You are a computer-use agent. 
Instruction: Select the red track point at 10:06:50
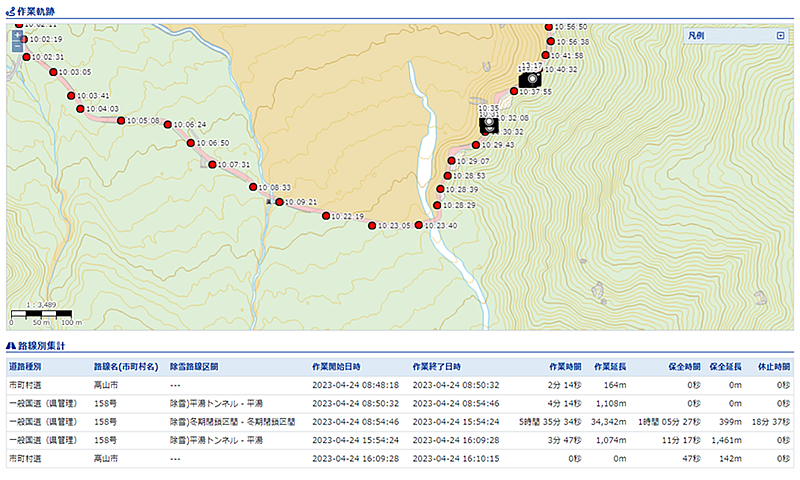click(190, 143)
